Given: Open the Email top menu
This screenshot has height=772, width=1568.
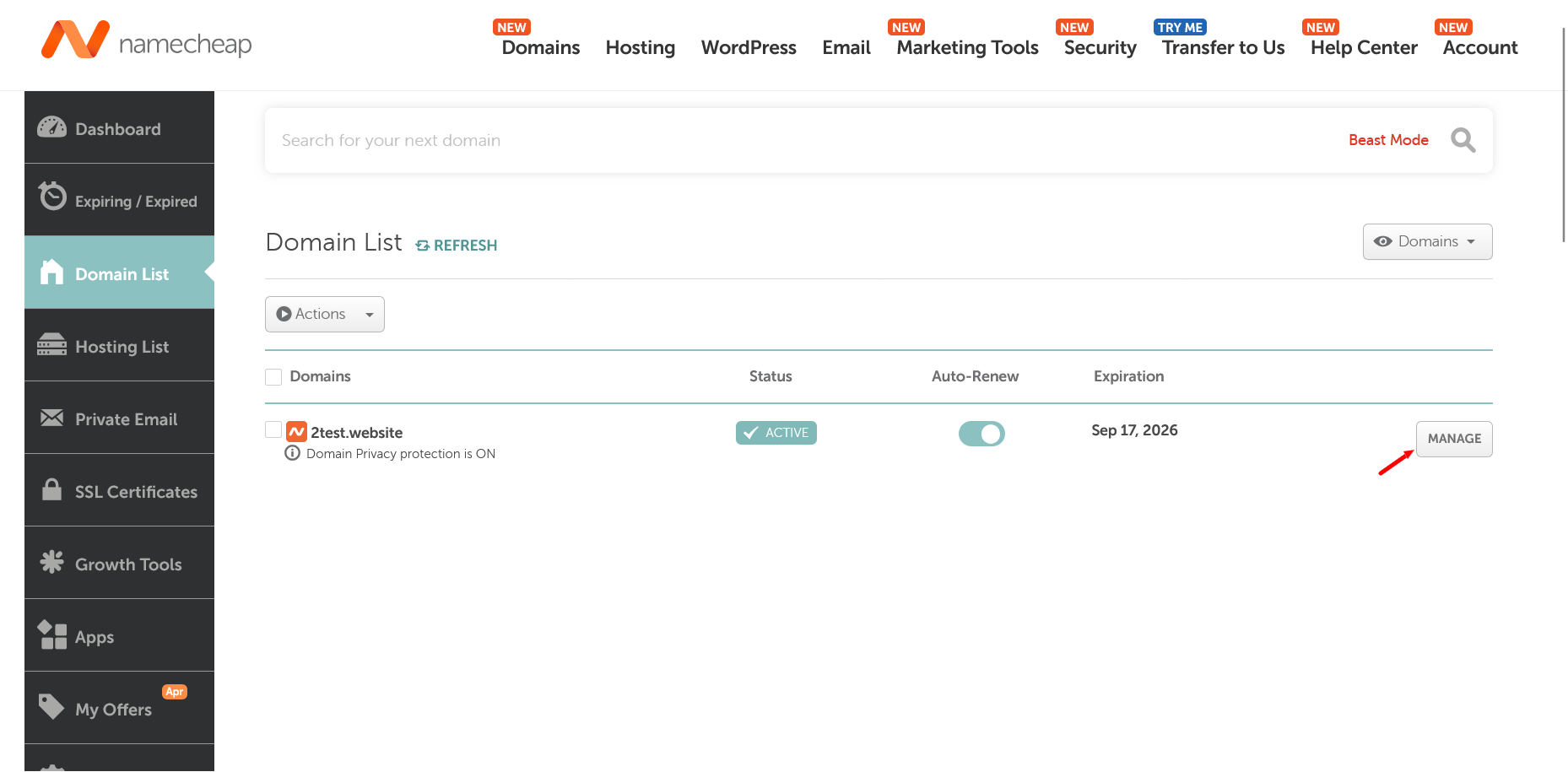Looking at the screenshot, I should 846,47.
